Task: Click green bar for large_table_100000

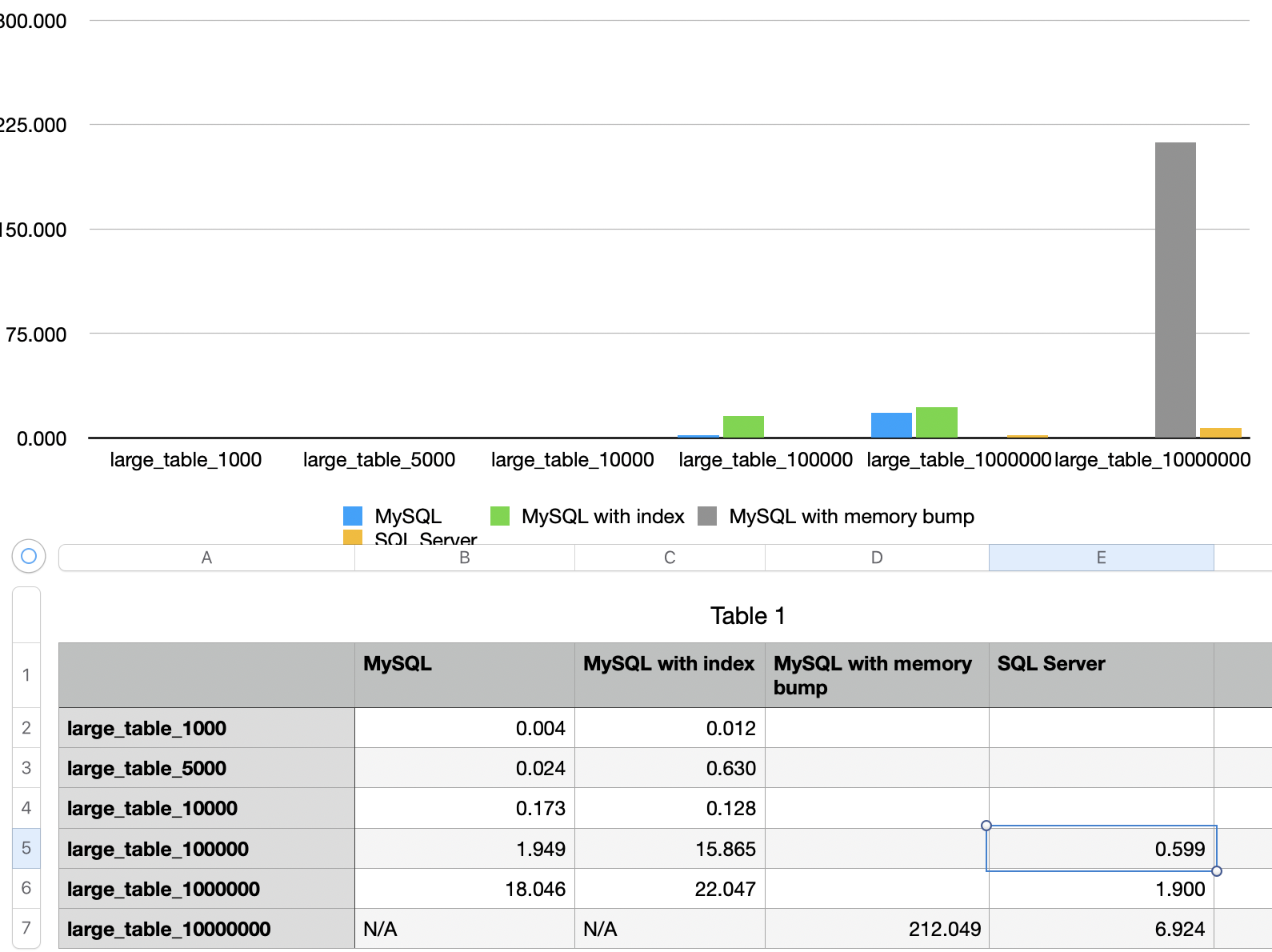Action: point(743,426)
